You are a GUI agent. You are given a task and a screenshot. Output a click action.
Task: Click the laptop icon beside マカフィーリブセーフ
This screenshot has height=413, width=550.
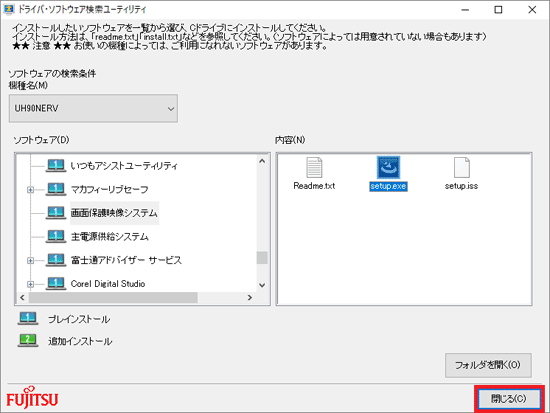click(x=56, y=189)
